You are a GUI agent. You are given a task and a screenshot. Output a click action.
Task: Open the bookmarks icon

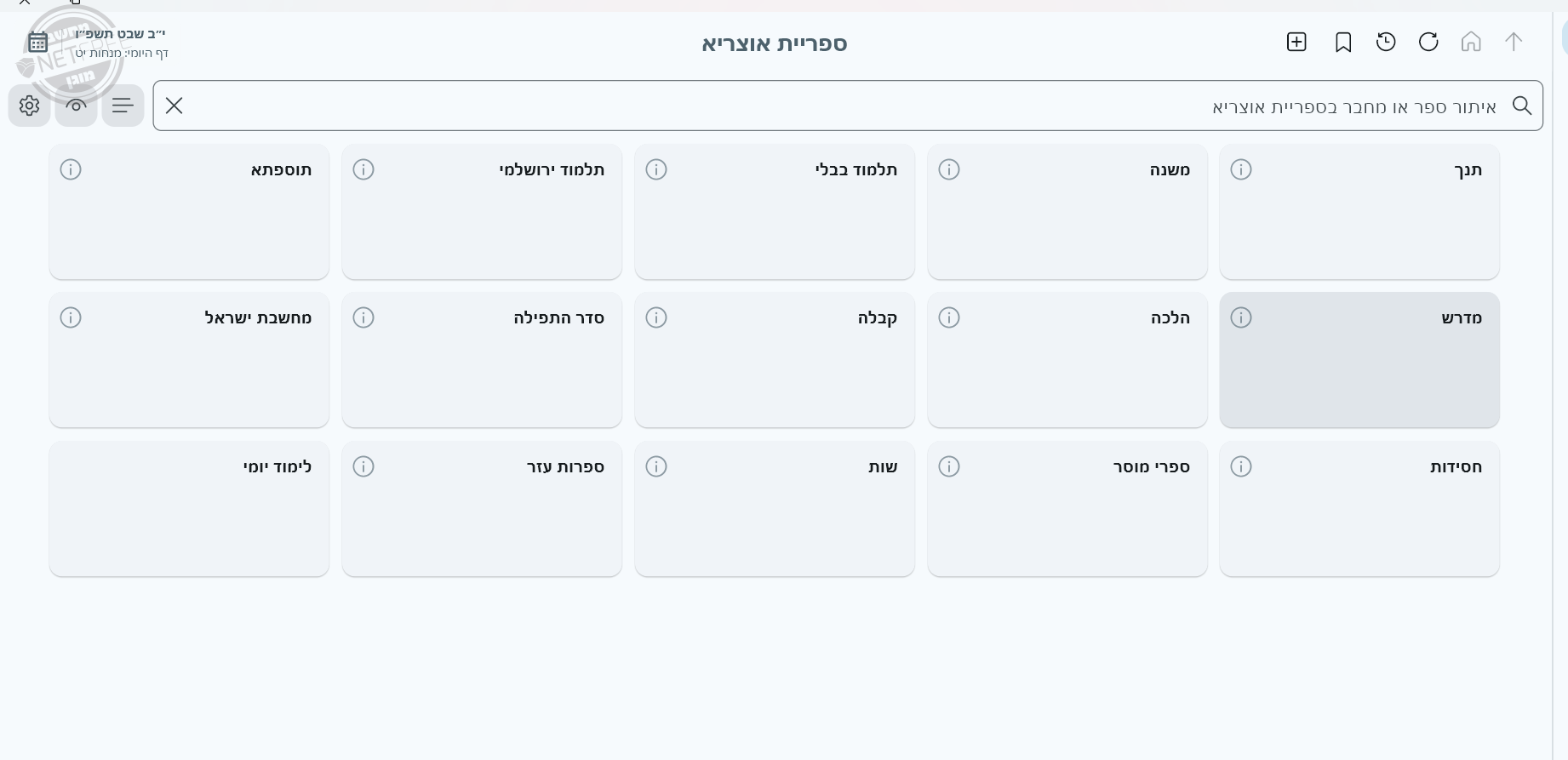coord(1343,42)
